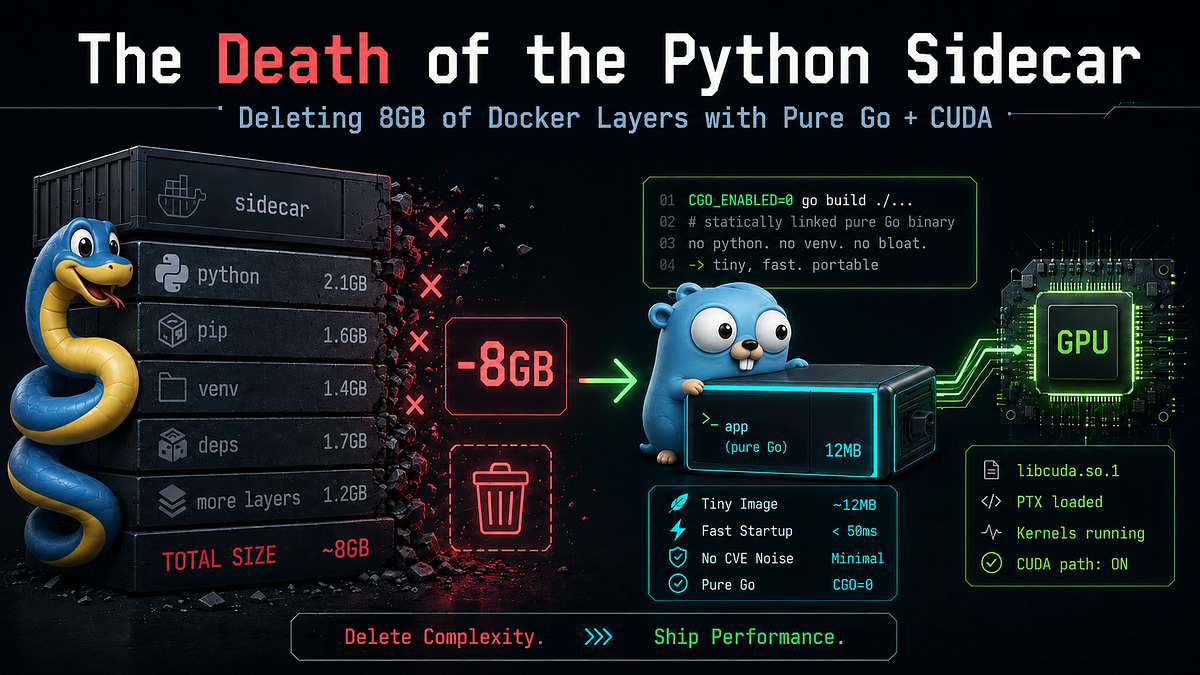Screen dimensions: 1200x675
Task: Click the 'python' layer label
Action: [228, 275]
